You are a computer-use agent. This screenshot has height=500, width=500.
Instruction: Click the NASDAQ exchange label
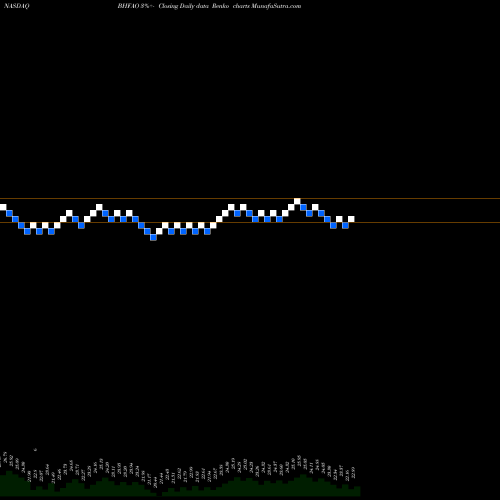(x=16, y=6)
